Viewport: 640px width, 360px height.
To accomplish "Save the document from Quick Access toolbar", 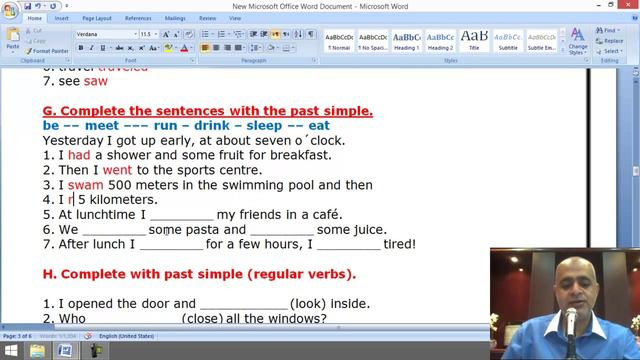I will tap(27, 6).
